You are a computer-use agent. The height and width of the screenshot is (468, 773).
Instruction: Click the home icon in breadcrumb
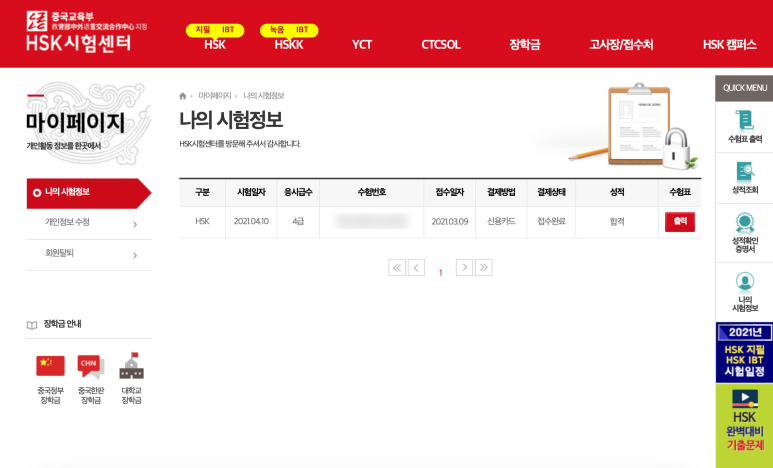tap(183, 96)
